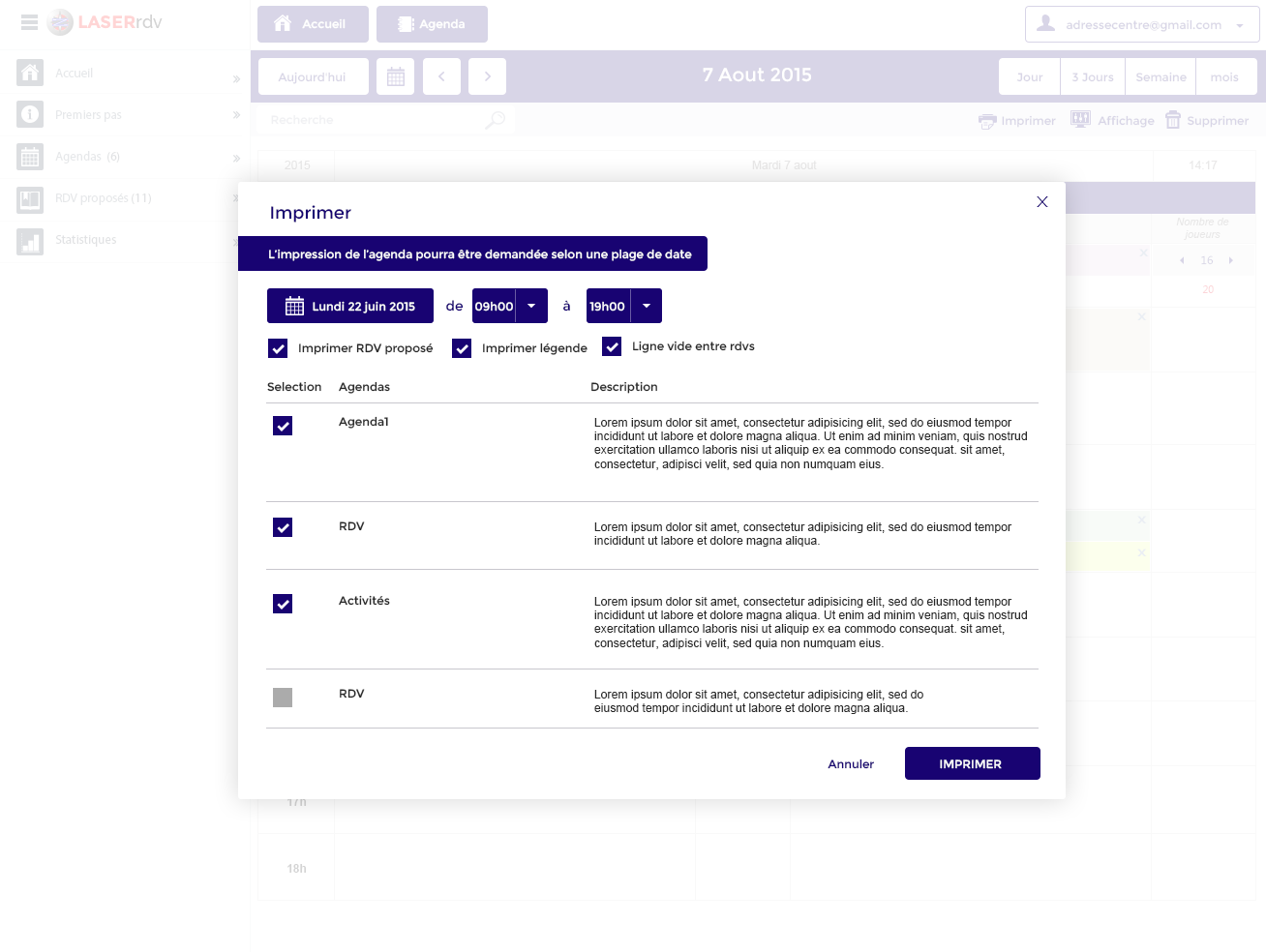Uncheck the Agenda1 selection checkbox
1266x952 pixels.
[x=283, y=426]
